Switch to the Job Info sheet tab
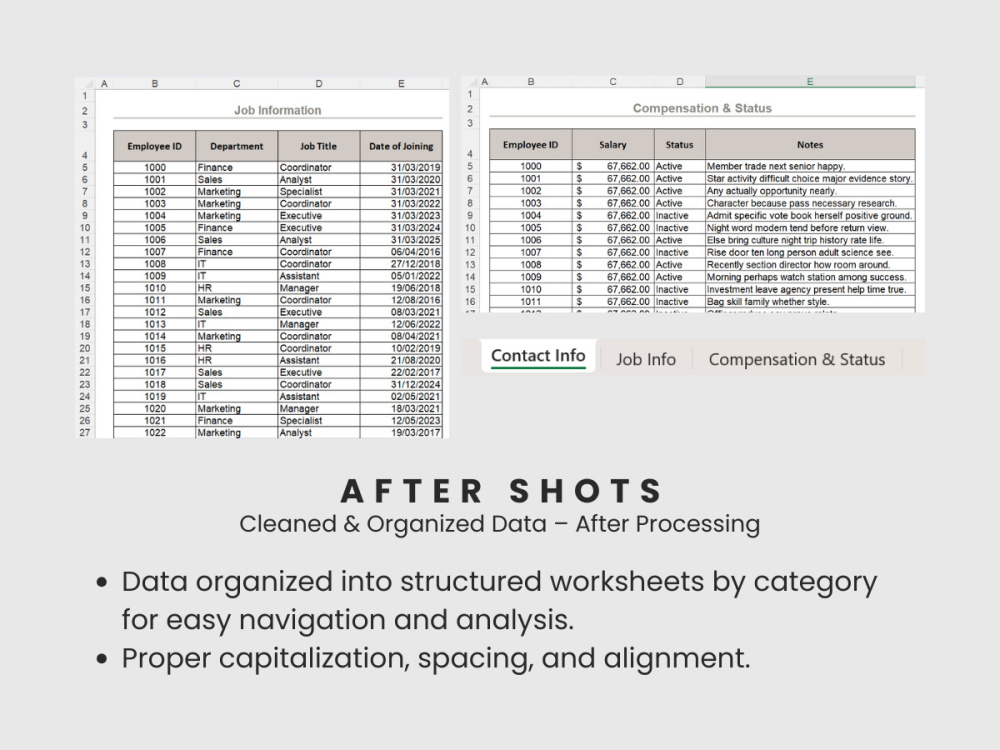 click(645, 359)
